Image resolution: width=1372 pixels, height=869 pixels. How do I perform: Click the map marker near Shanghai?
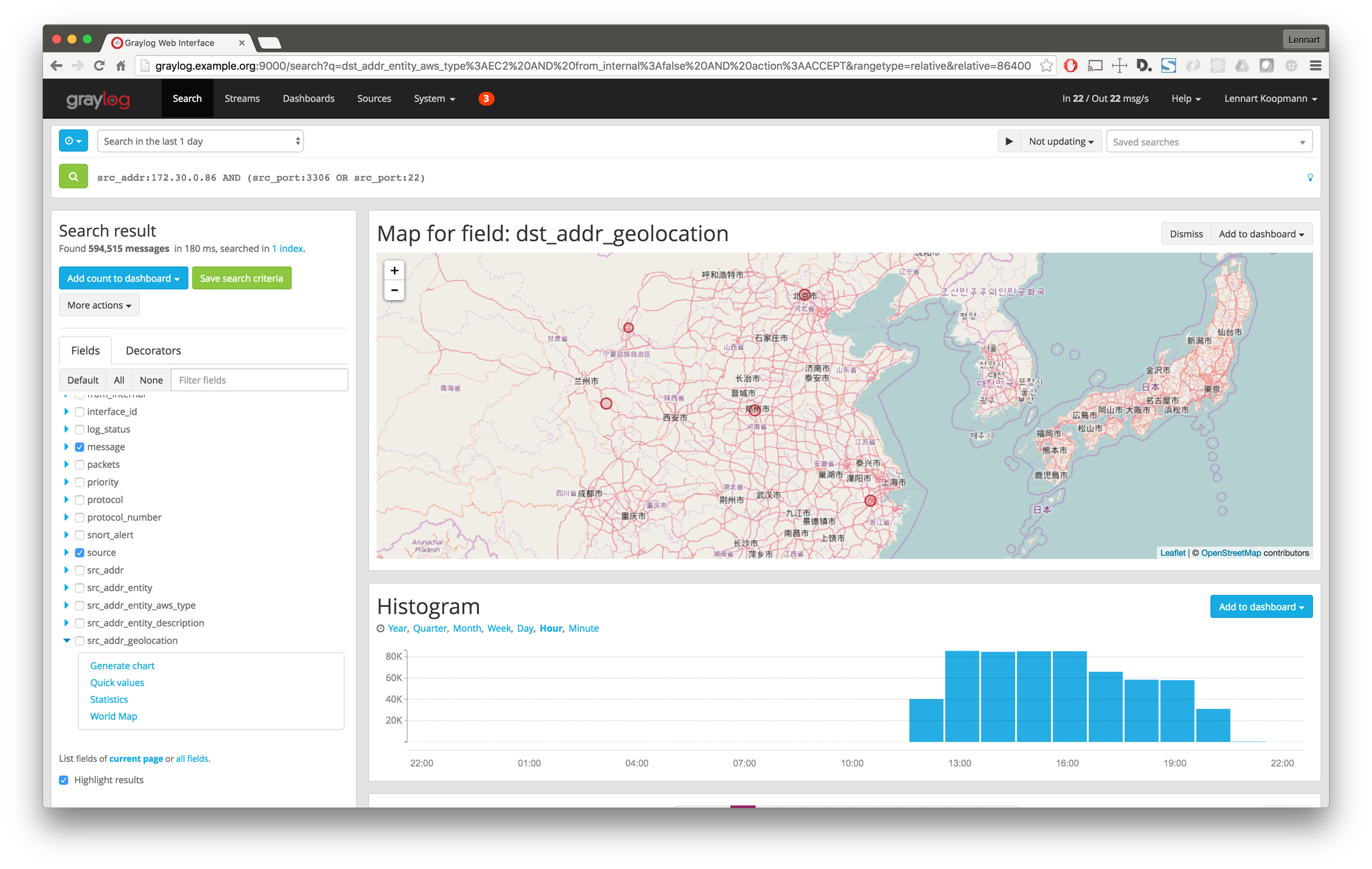(870, 500)
